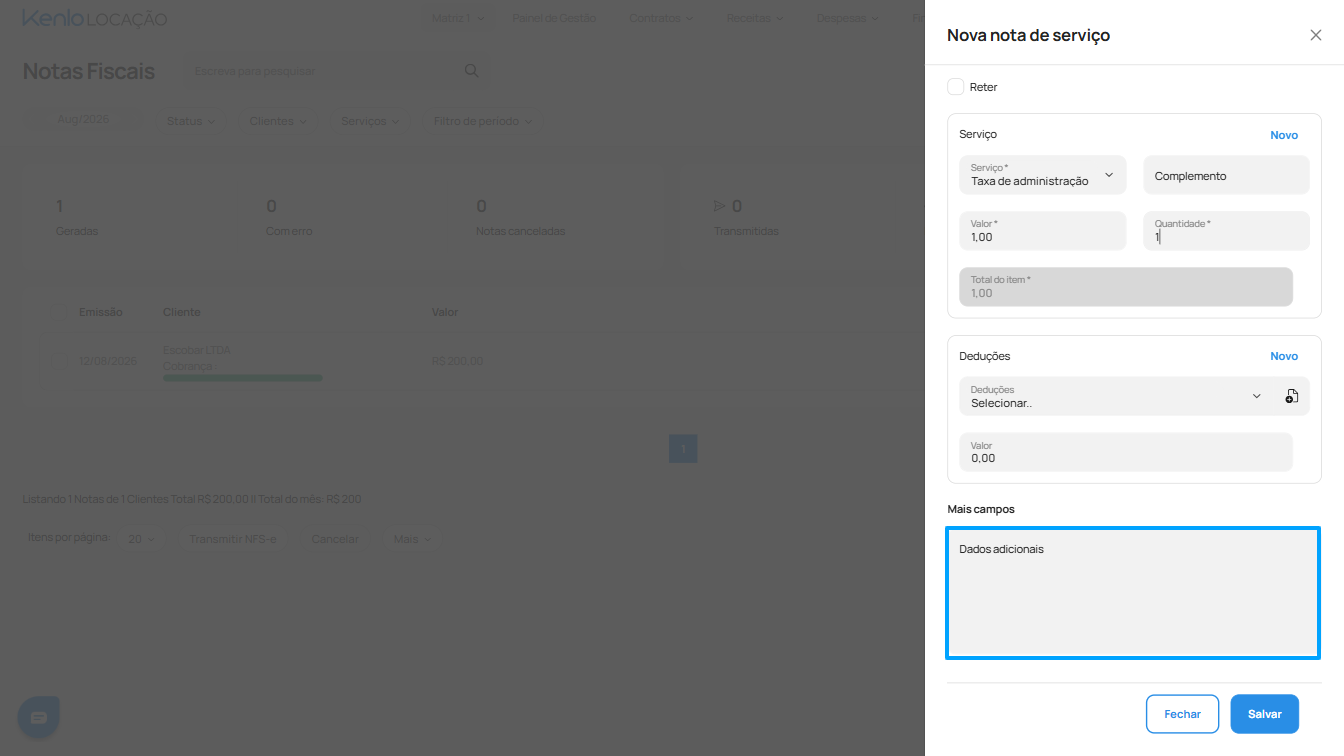Click the Fechar button
The image size is (1344, 756).
pyautogui.click(x=1182, y=714)
